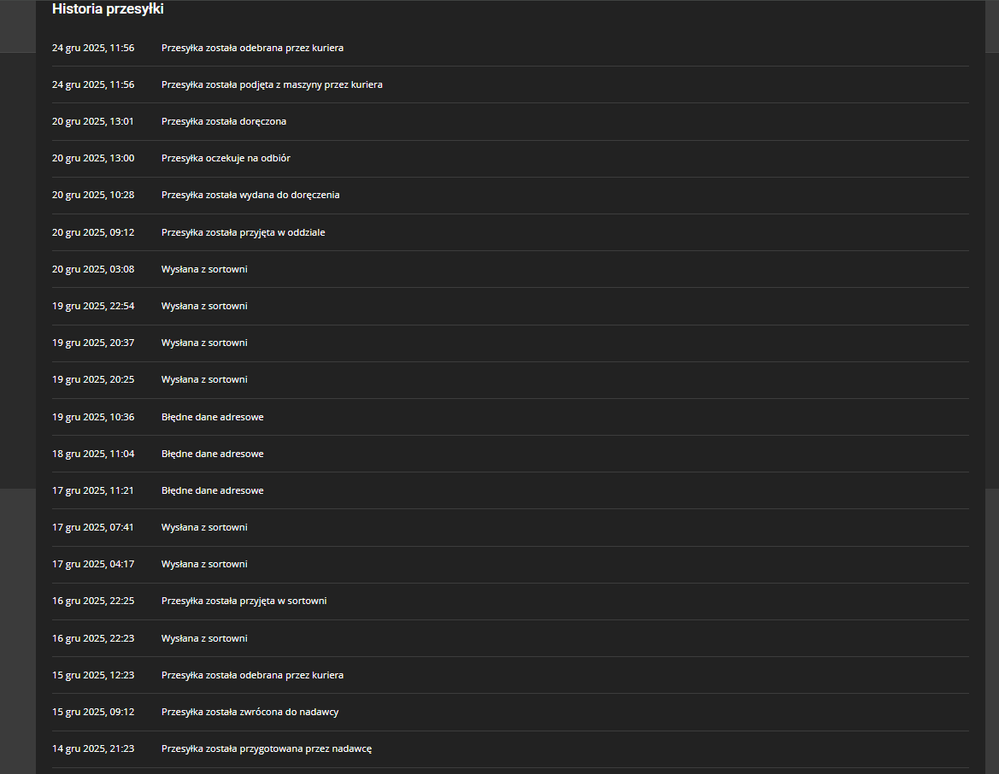The width and height of the screenshot is (999, 774).
Task: Select 'Przesyłka została przyjęta w oddziale' status
Action: point(243,233)
